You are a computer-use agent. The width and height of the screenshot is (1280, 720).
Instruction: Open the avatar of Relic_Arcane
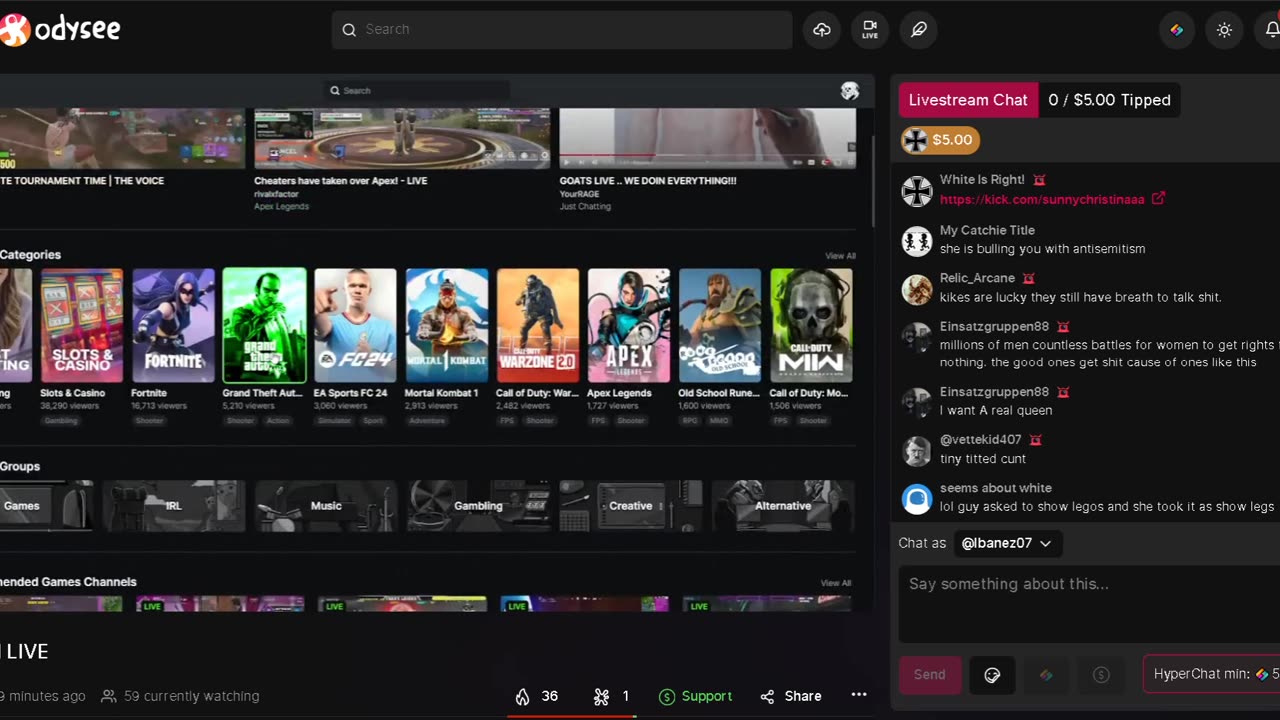tap(917, 289)
